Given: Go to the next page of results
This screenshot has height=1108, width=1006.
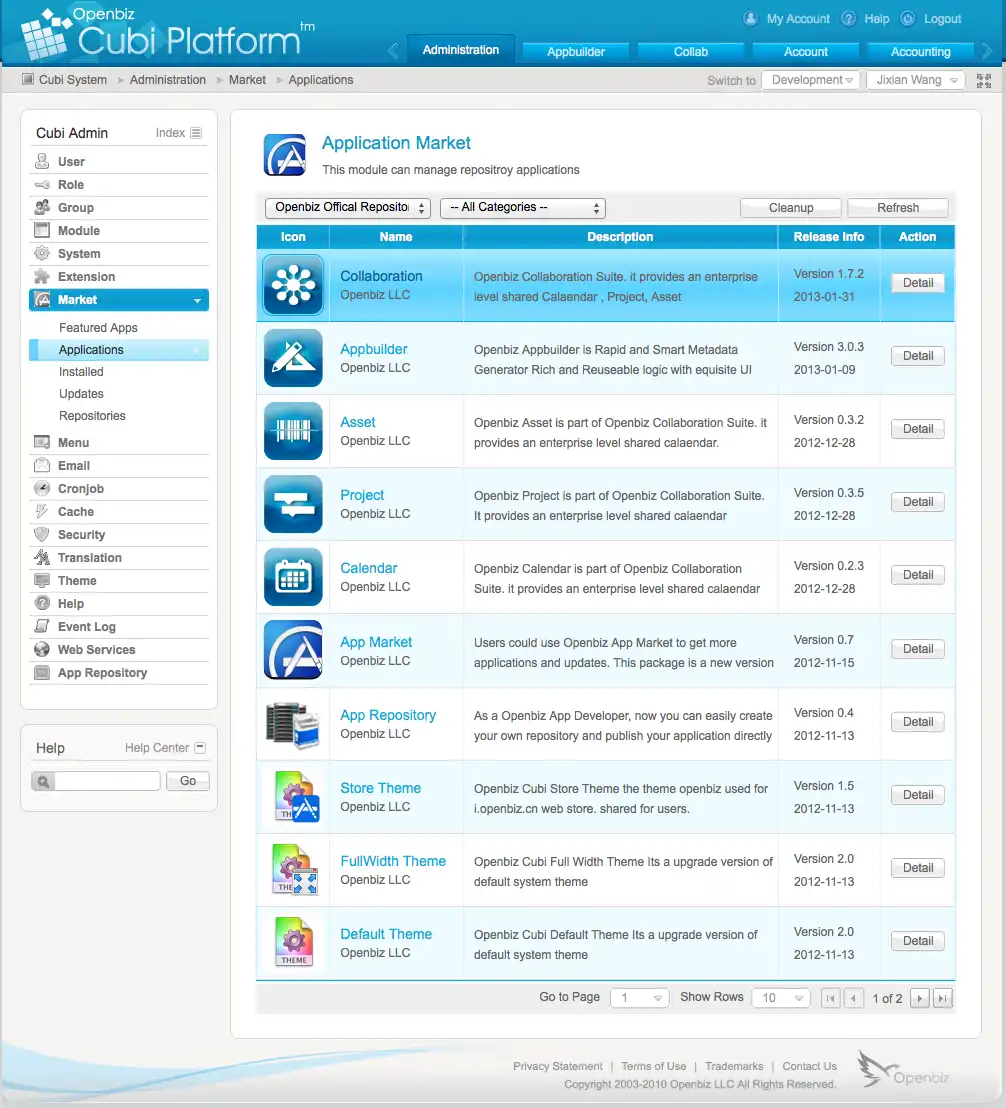Looking at the screenshot, I should pyautogui.click(x=919, y=998).
